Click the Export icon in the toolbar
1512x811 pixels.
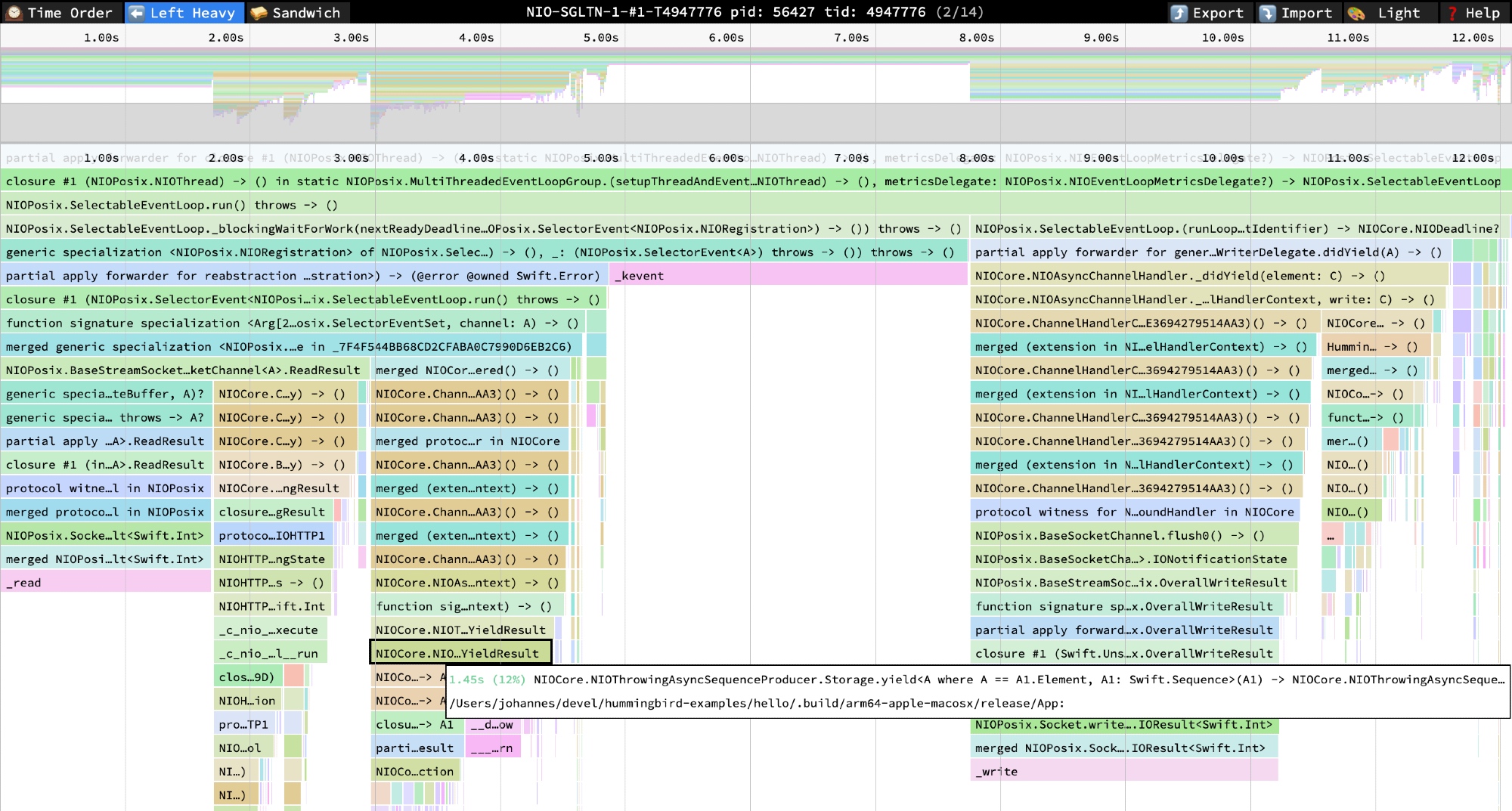1179,13
